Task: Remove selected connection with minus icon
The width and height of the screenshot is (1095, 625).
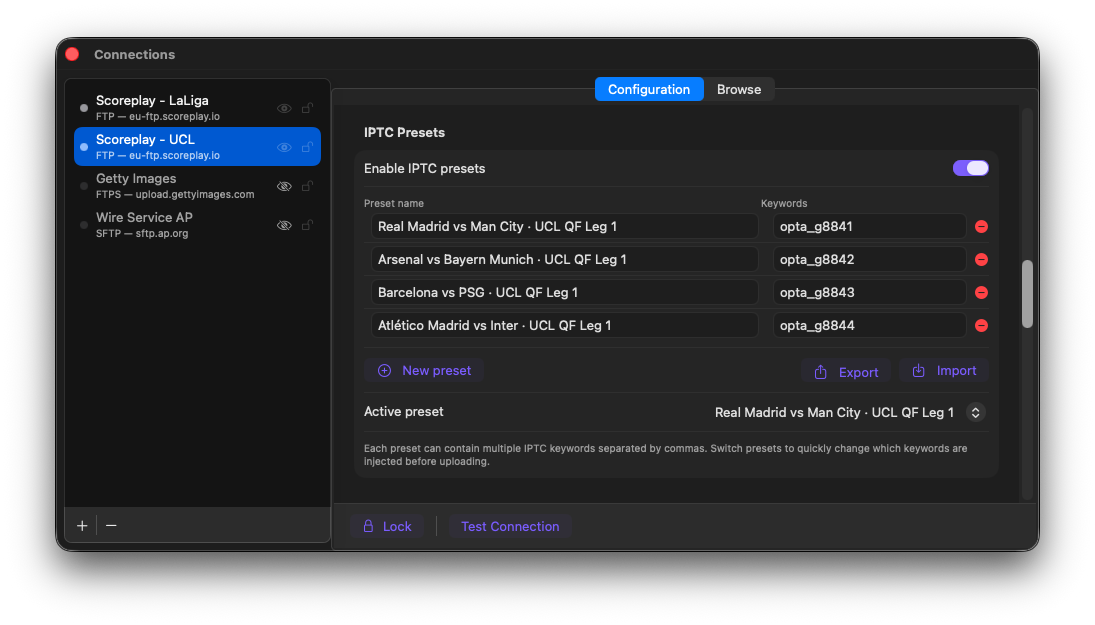Action: [x=111, y=525]
